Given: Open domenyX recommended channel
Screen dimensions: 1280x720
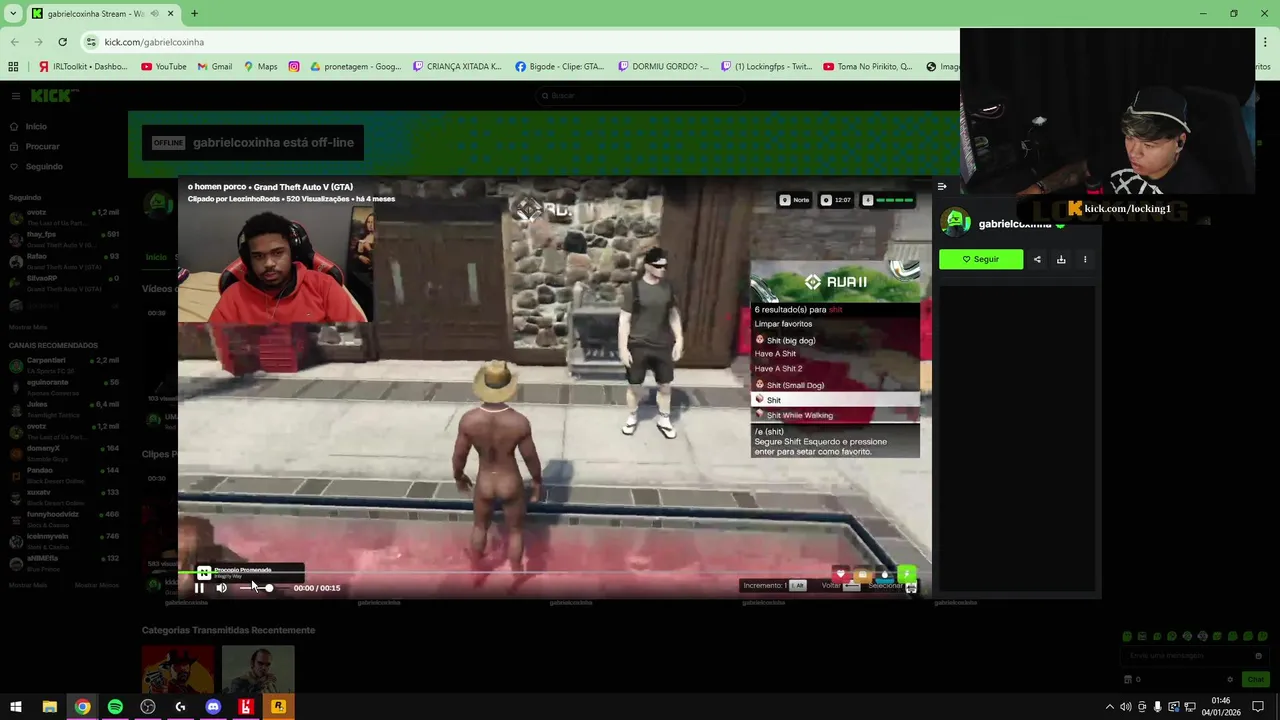Looking at the screenshot, I should coord(64,453).
